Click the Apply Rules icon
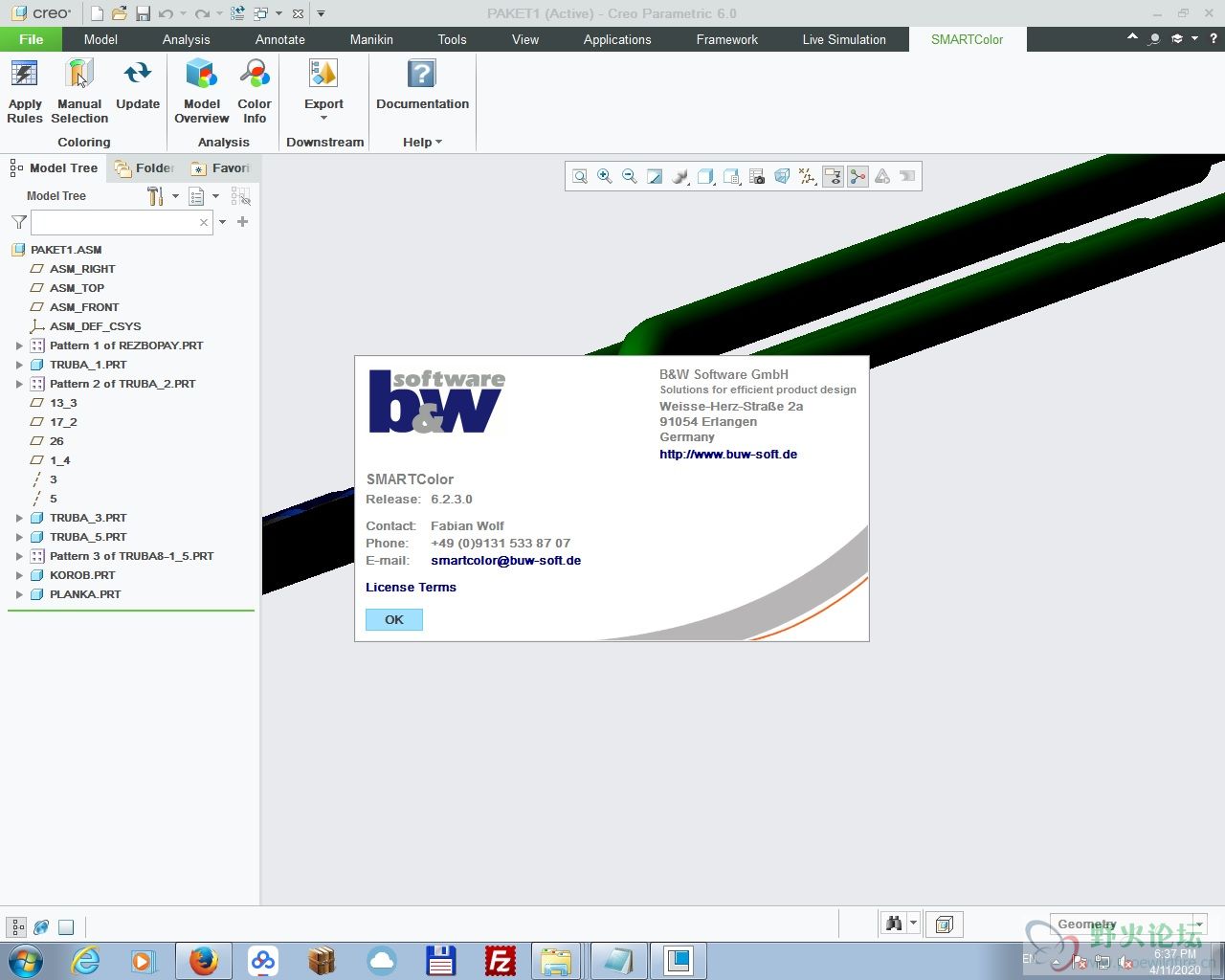The image size is (1225, 980). (x=24, y=92)
